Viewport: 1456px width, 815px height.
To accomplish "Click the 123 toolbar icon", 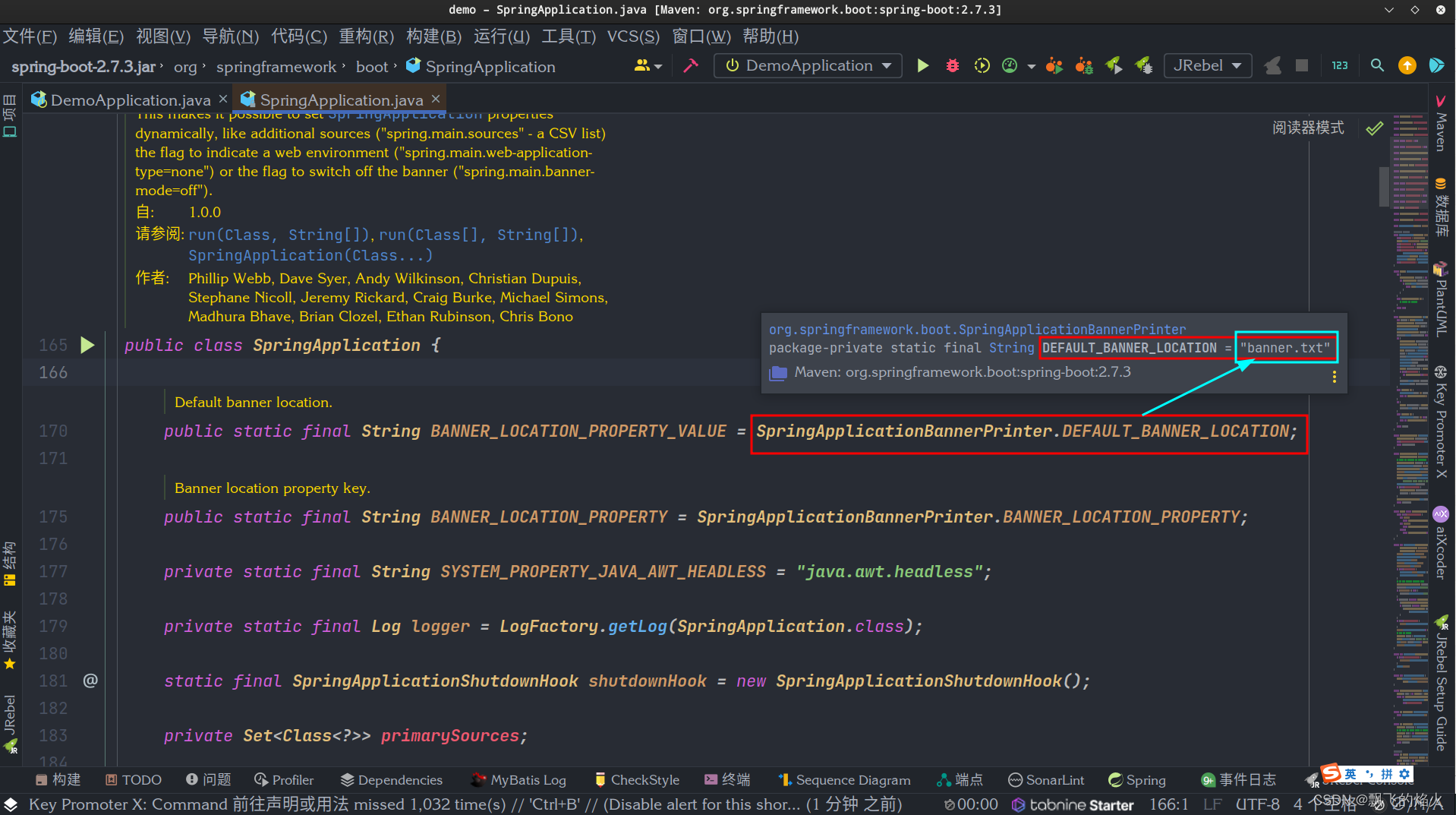I will tap(1340, 66).
